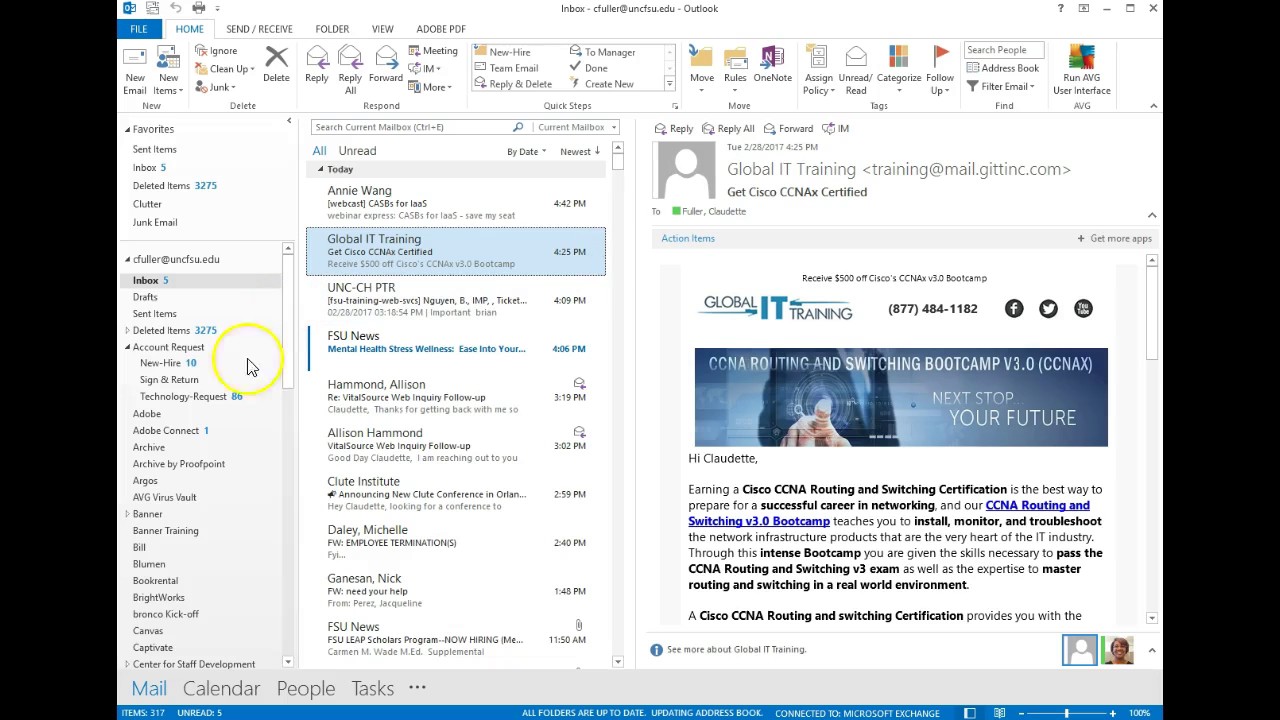Collapse the Account Request folder

pyautogui.click(x=127, y=347)
